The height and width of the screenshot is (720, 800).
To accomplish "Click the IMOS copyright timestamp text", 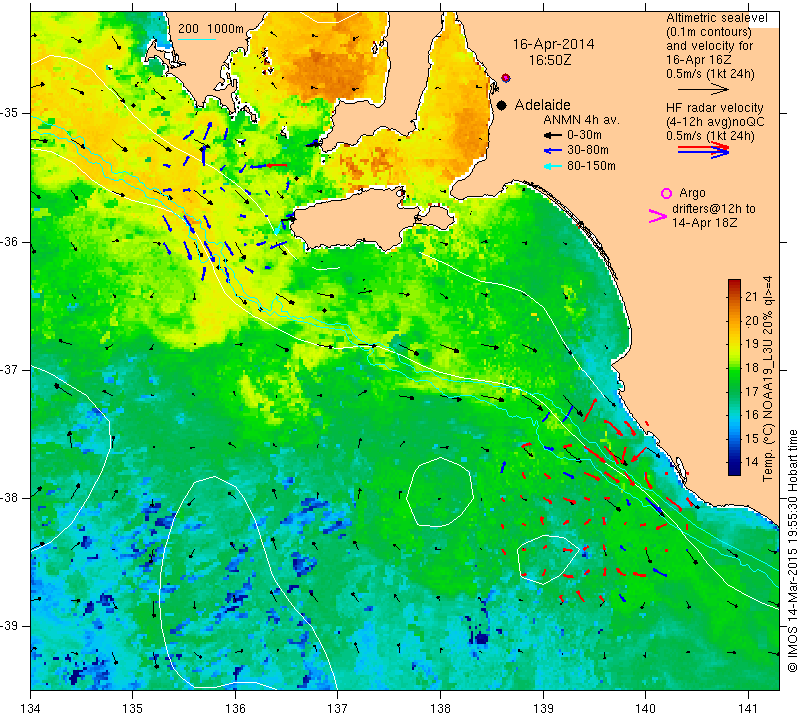I will (792, 550).
